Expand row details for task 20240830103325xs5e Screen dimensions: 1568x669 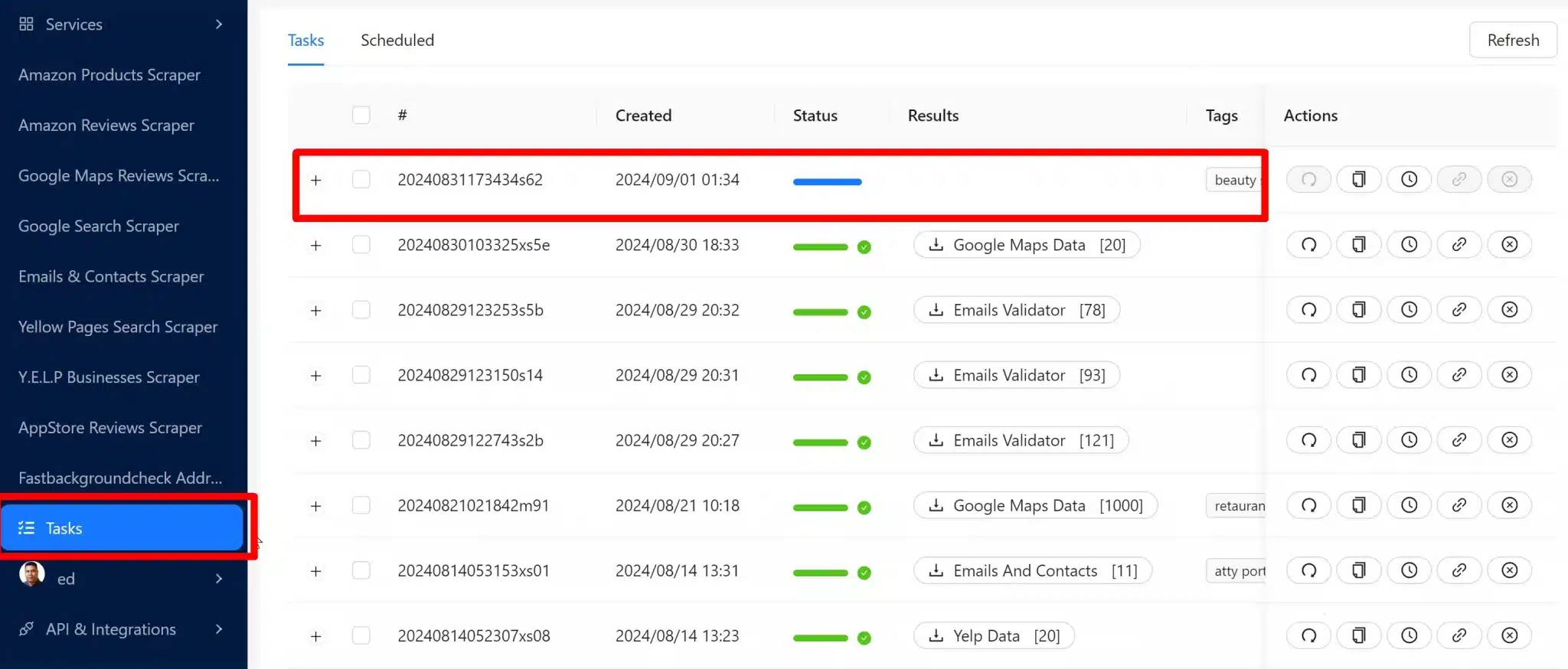click(x=315, y=246)
